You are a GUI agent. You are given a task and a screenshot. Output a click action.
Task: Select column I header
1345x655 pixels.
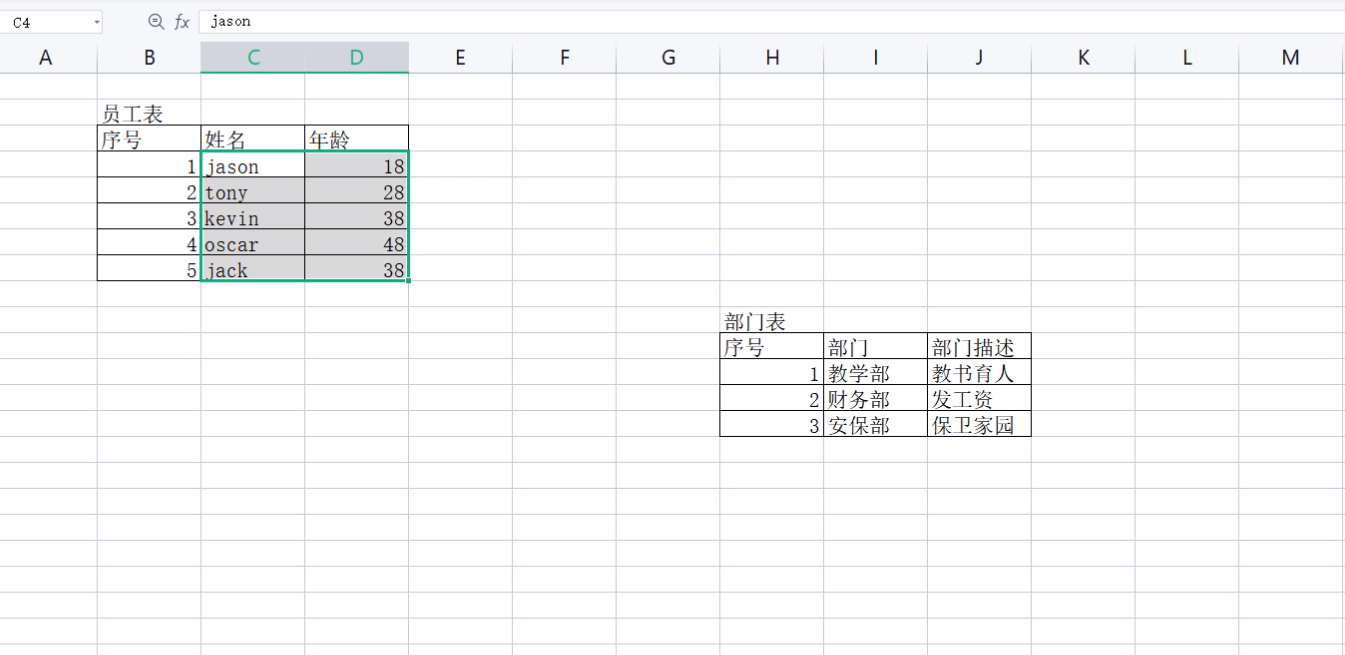(x=875, y=58)
